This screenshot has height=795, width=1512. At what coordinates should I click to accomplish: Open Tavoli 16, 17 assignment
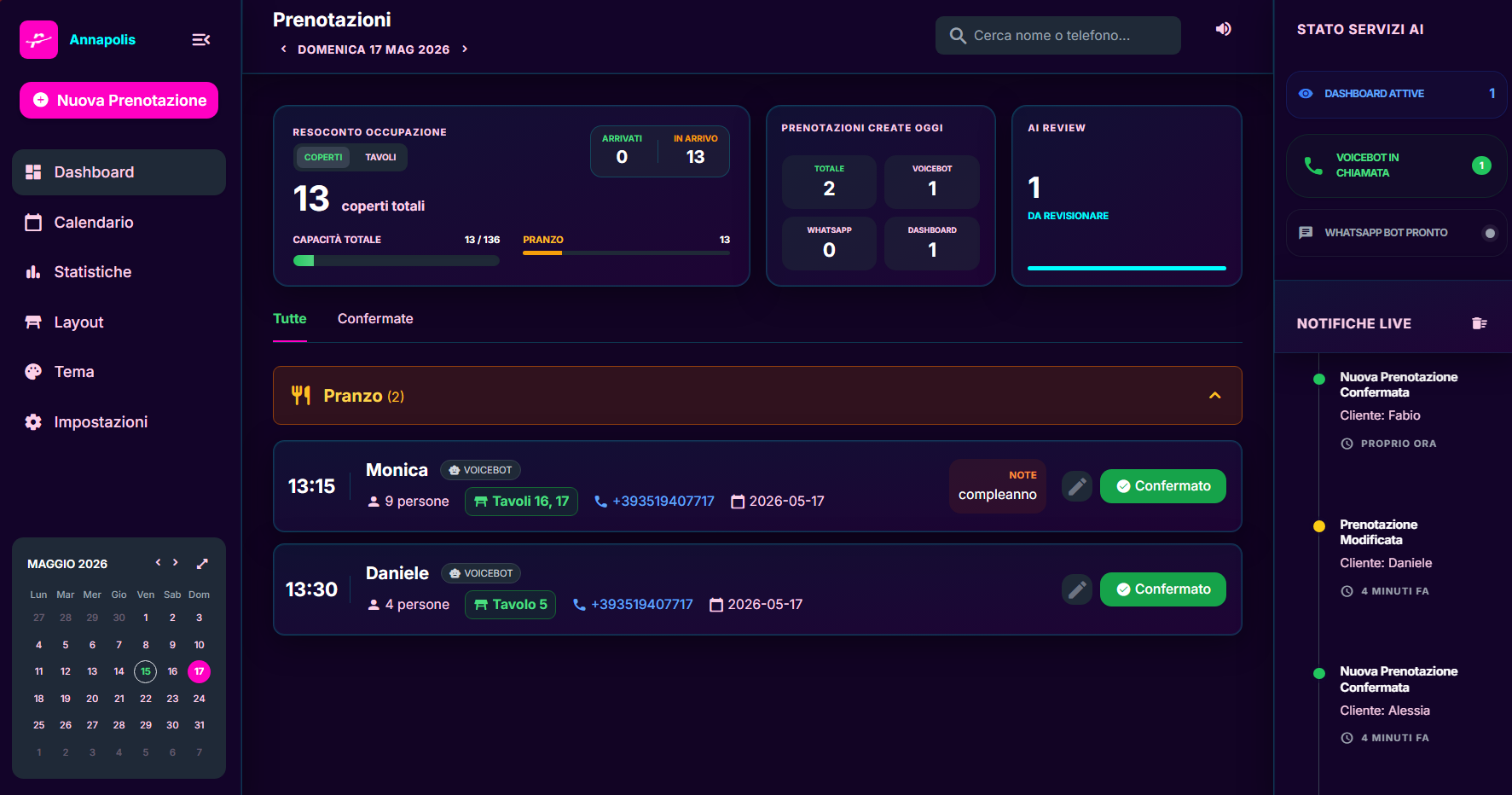521,502
